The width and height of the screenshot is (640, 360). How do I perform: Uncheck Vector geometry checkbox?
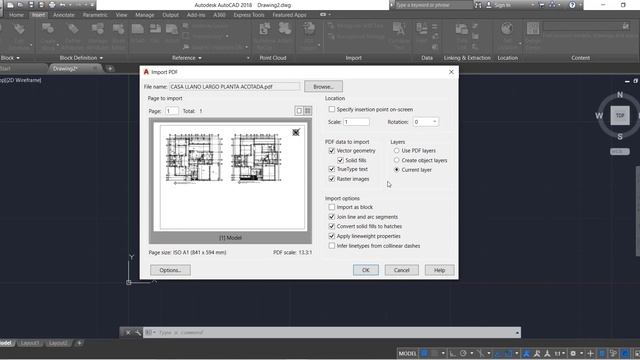coord(332,151)
